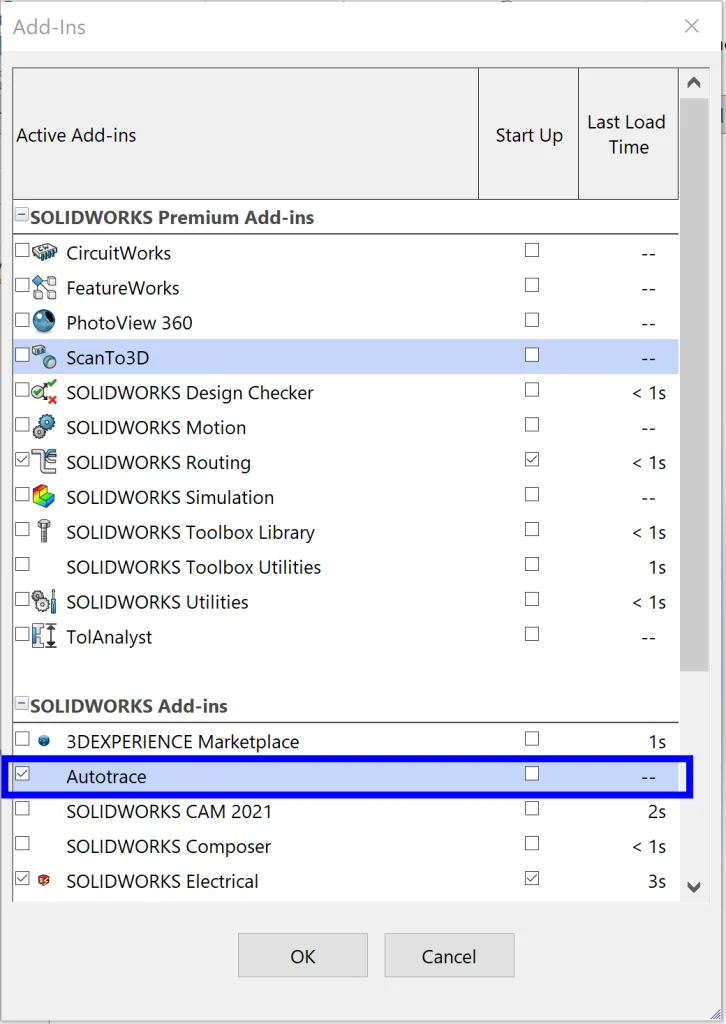The image size is (726, 1024).
Task: Click the SOLIDWORKS Routing pipe icon
Action: (45, 462)
